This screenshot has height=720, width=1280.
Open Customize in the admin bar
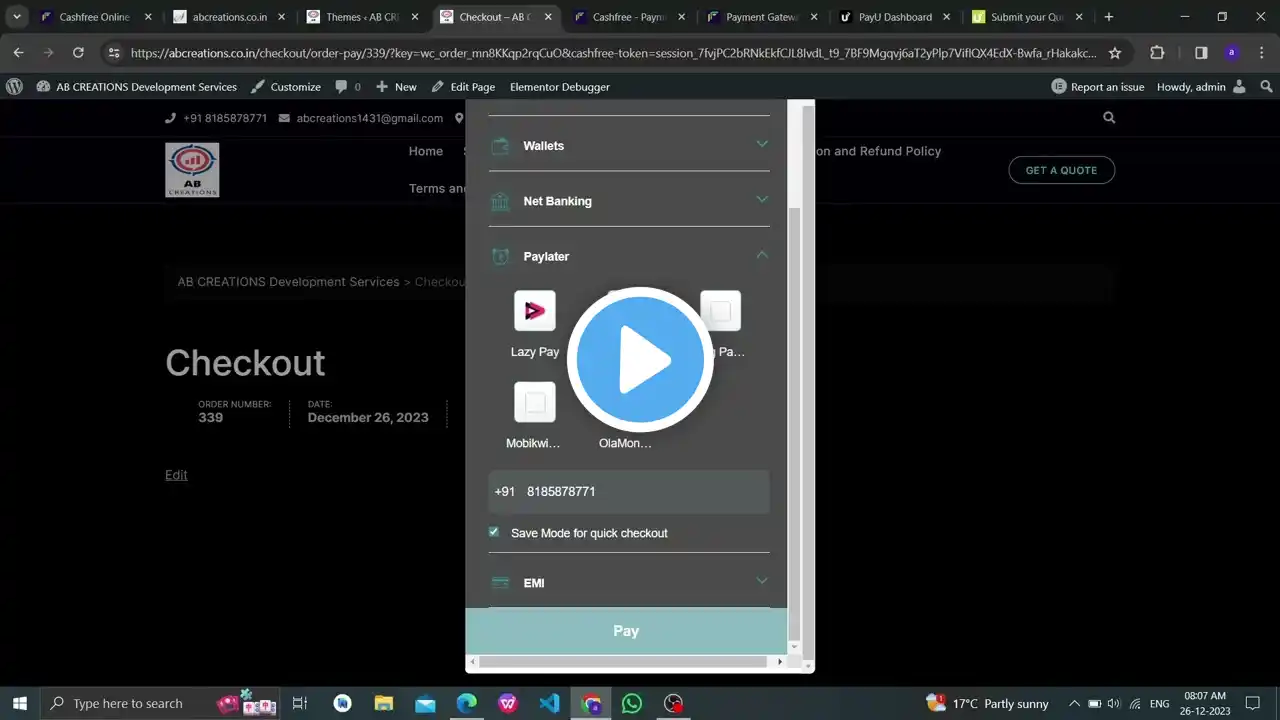point(286,87)
